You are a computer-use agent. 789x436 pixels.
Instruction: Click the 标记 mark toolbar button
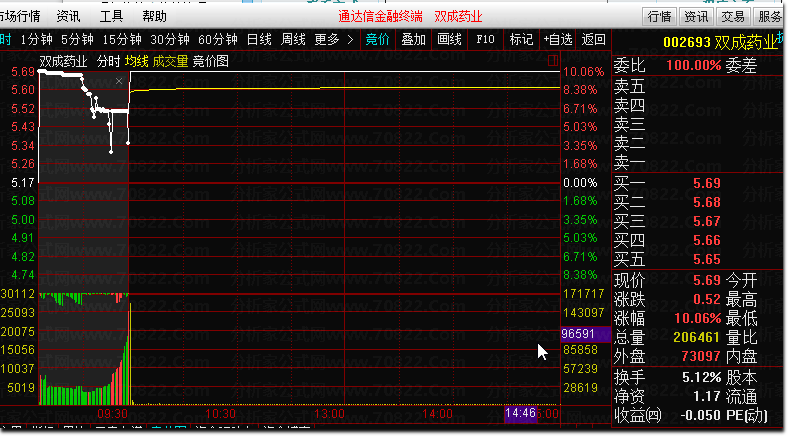point(521,39)
